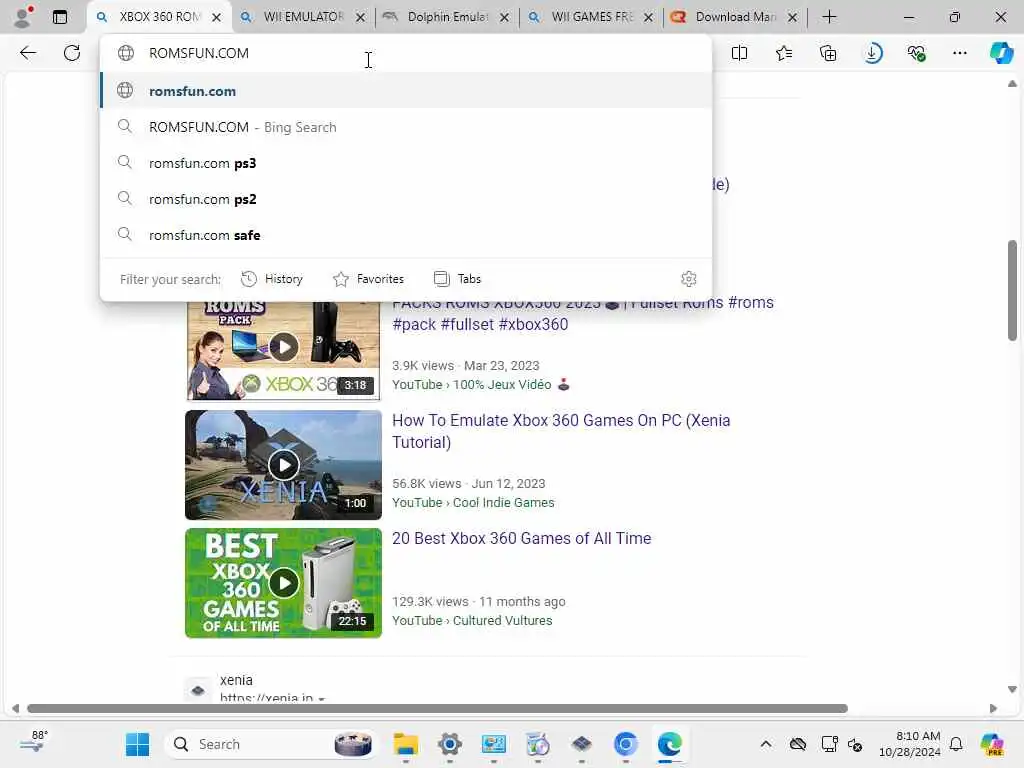
Task: Open address bar suggestion settings gear
Action: (x=688, y=279)
